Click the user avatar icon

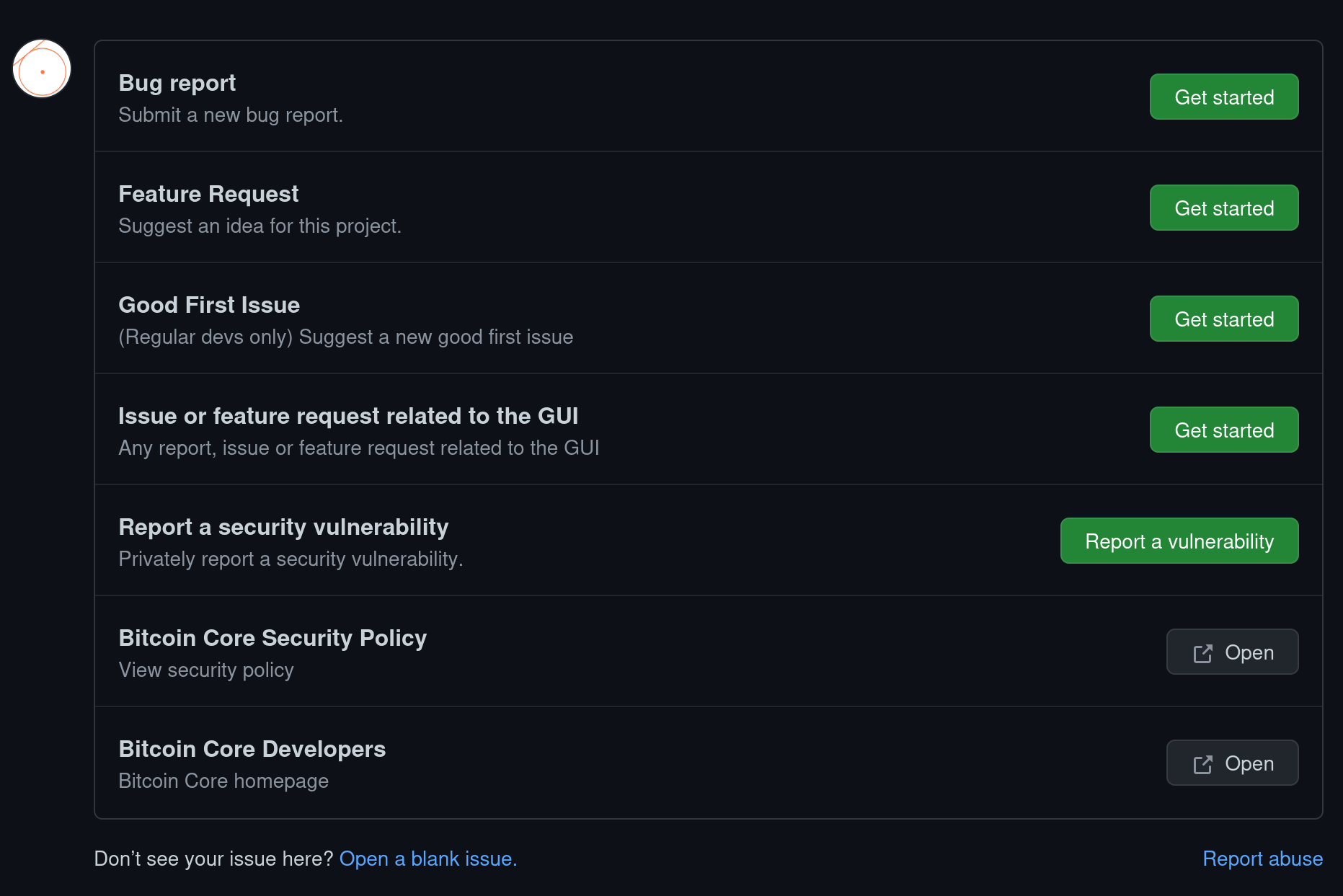(x=42, y=69)
